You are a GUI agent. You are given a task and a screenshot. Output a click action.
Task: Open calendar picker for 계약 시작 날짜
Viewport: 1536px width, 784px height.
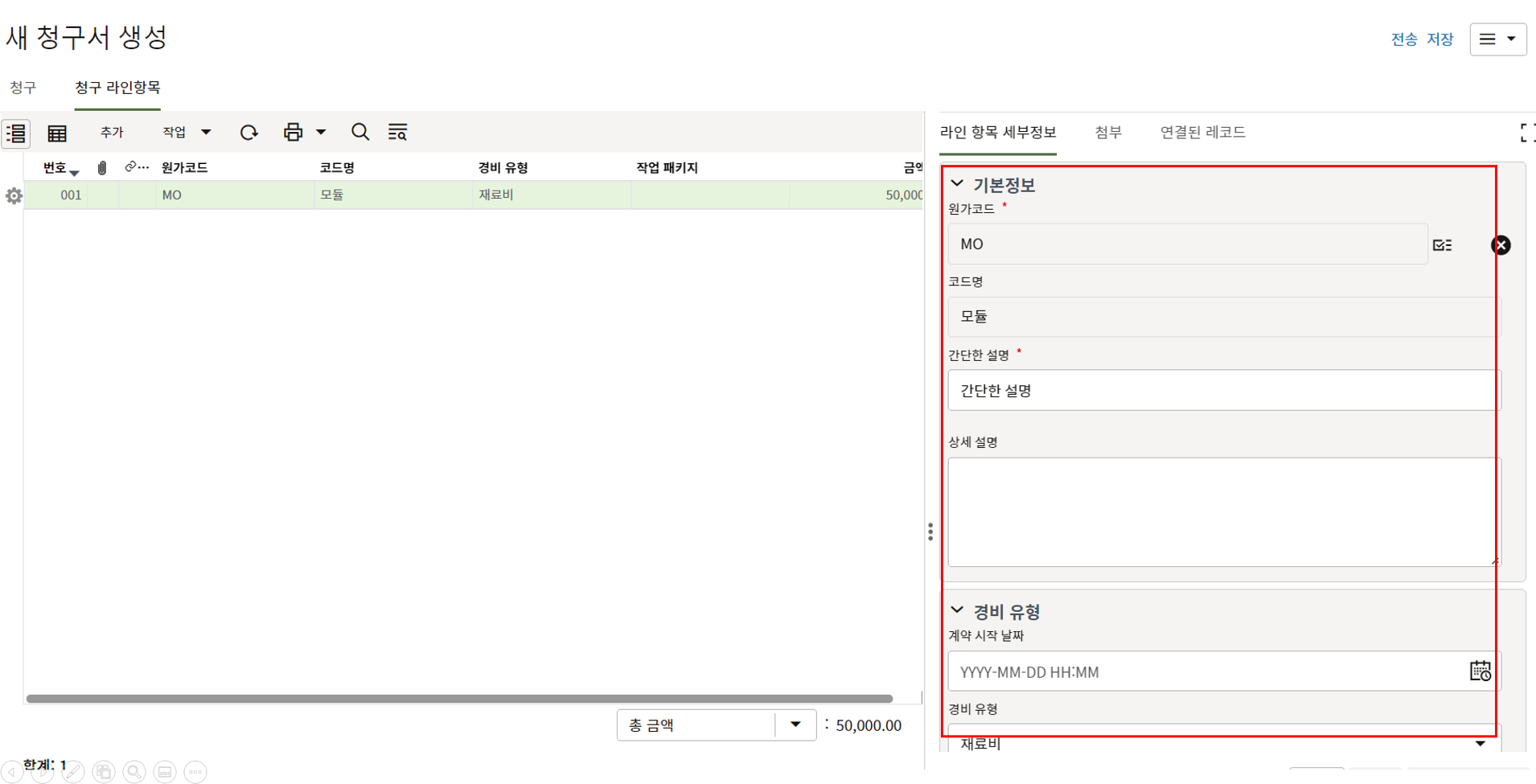click(x=1480, y=671)
